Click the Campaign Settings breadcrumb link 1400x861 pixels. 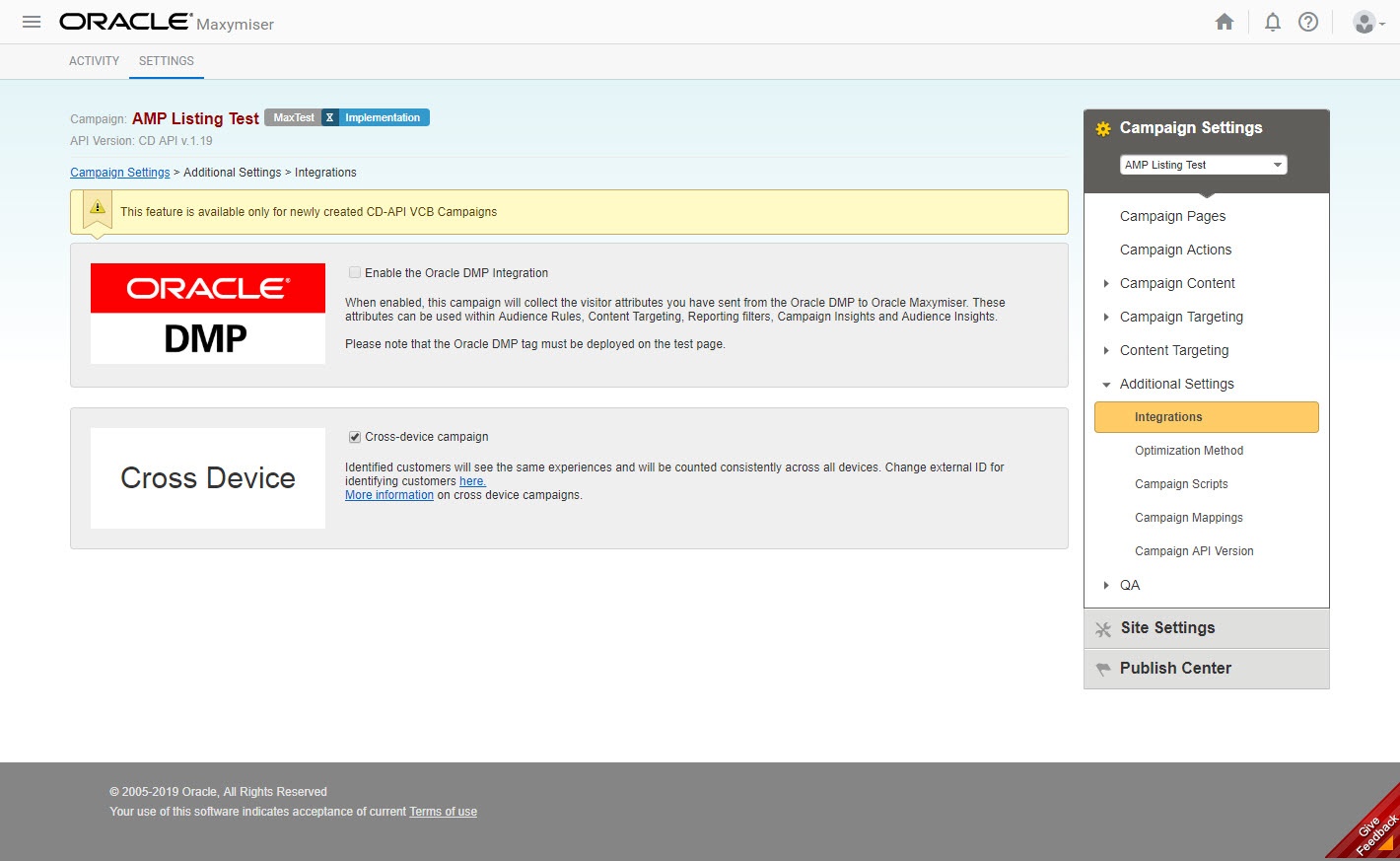(x=120, y=173)
